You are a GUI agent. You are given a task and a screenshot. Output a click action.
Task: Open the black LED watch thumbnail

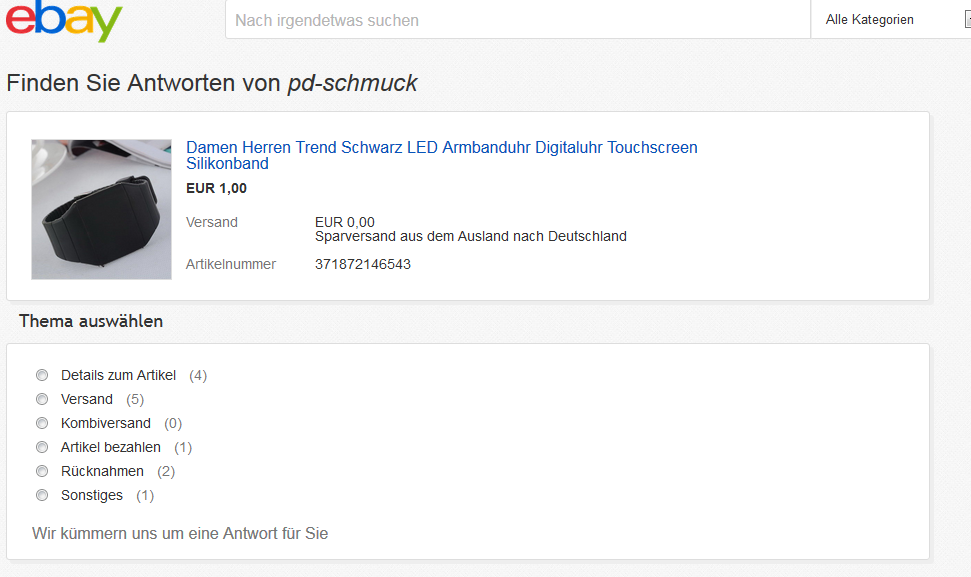(x=102, y=209)
